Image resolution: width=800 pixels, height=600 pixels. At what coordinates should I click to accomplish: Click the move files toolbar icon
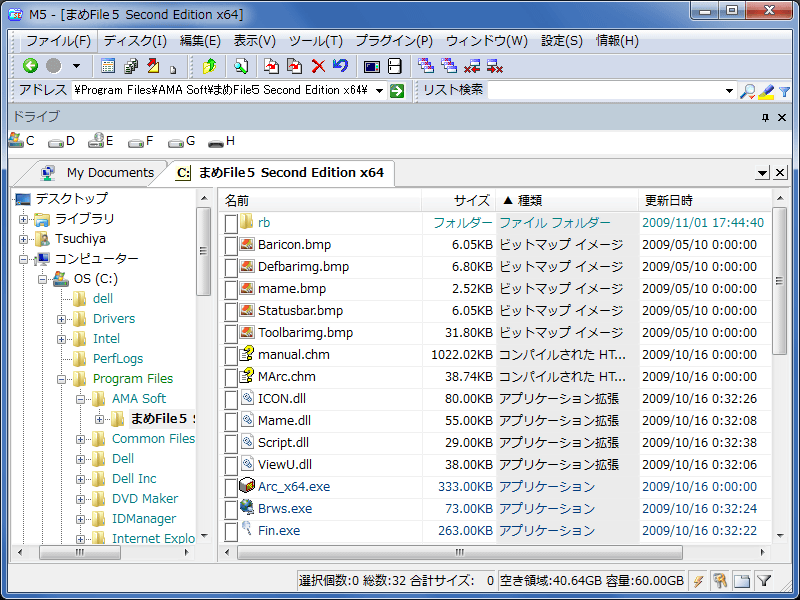click(x=294, y=66)
